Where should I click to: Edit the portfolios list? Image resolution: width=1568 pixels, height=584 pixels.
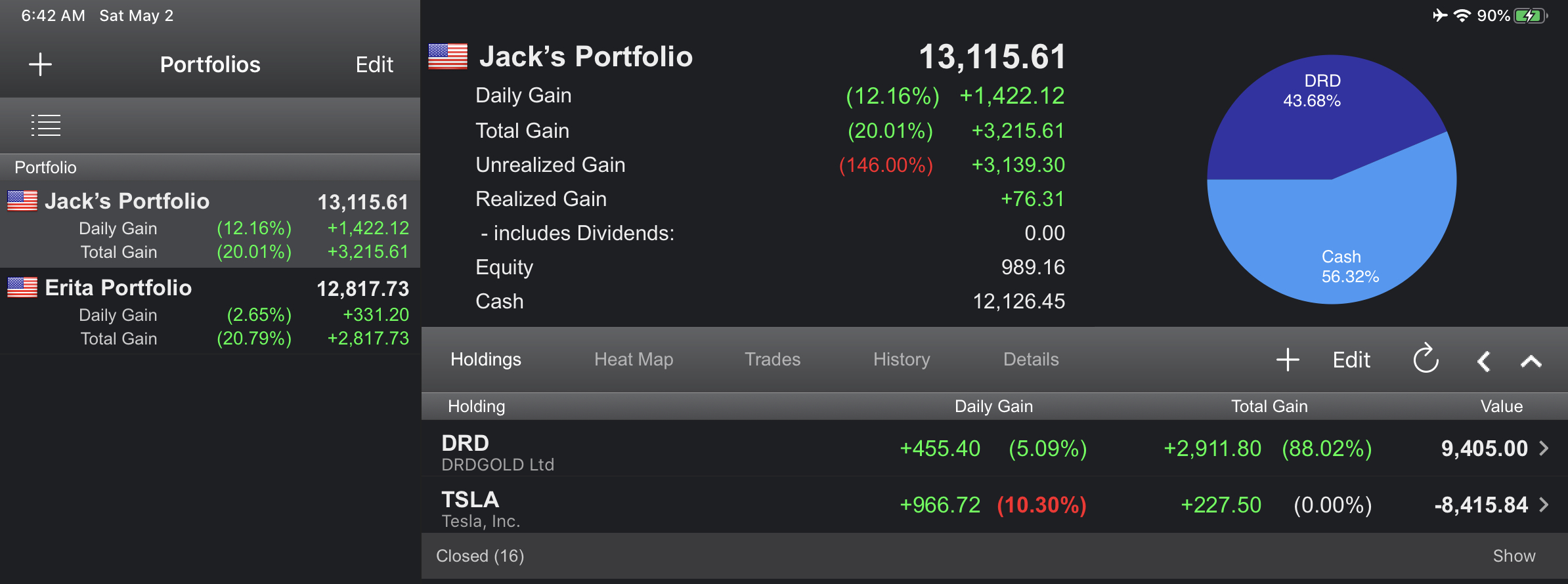[x=374, y=64]
